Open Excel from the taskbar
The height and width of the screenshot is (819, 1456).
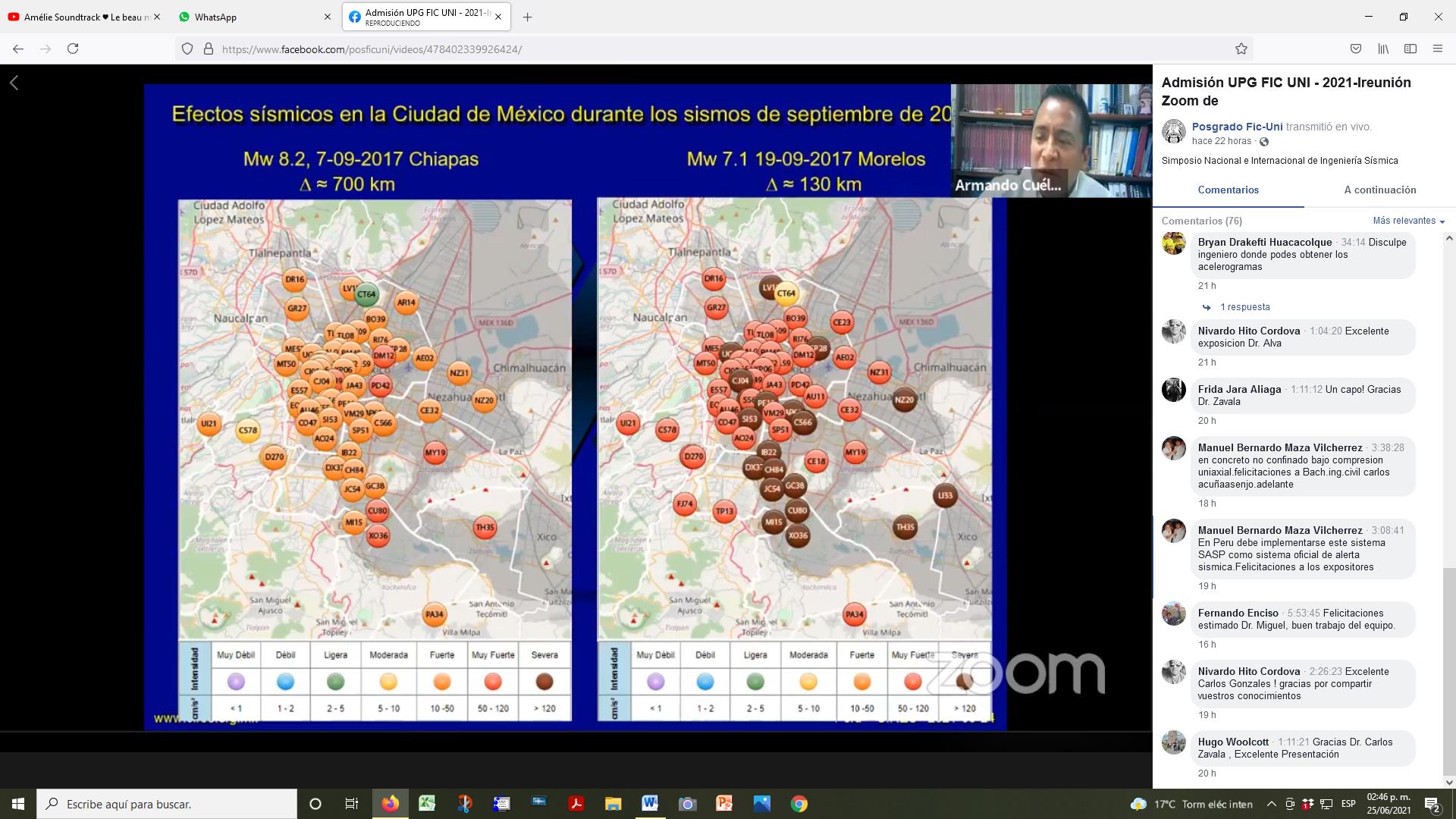click(427, 804)
